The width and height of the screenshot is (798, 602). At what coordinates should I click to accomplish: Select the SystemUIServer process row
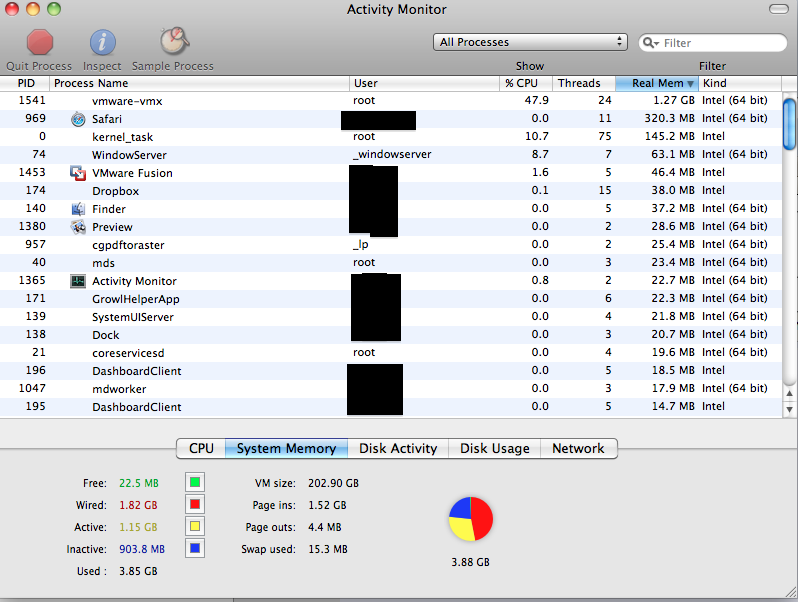click(x=391, y=317)
